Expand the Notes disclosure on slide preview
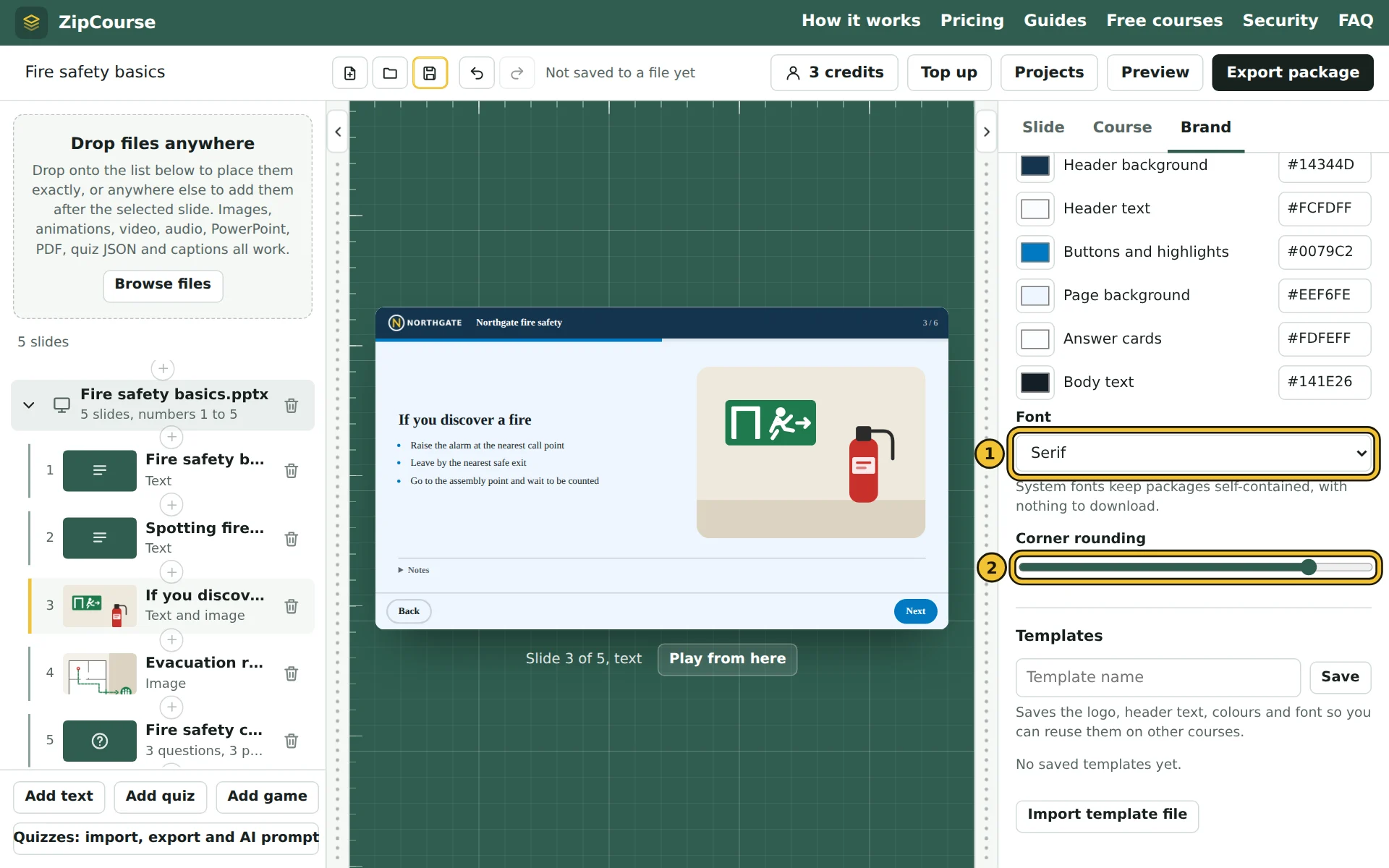Viewport: 1389px width, 868px height. pyautogui.click(x=414, y=570)
